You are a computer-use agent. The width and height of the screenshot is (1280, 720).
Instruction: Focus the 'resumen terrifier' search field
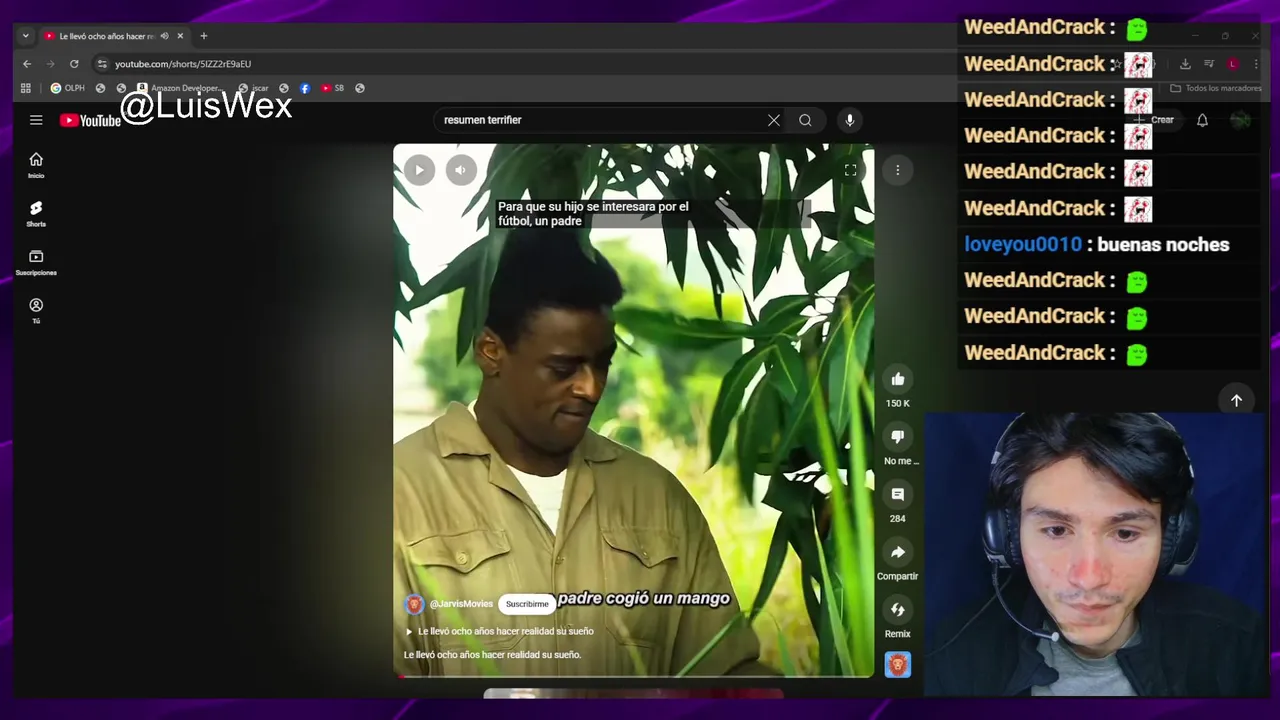[x=600, y=120]
